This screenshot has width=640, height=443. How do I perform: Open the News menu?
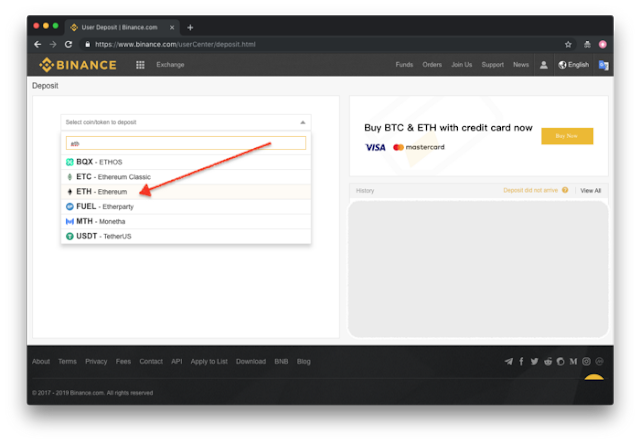coord(521,65)
